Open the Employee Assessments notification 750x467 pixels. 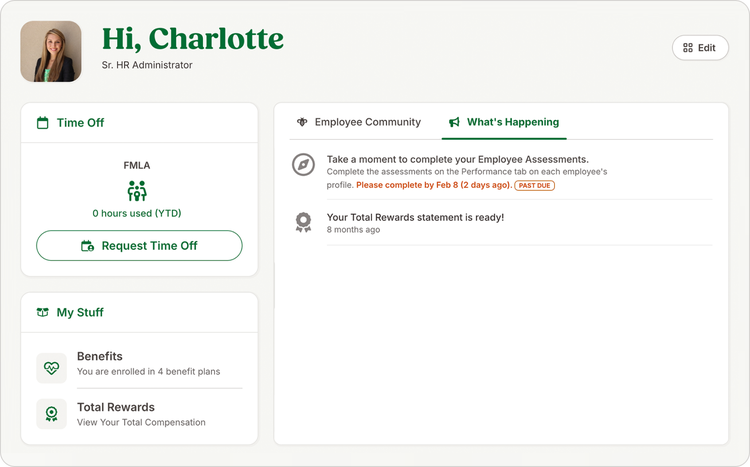501,172
